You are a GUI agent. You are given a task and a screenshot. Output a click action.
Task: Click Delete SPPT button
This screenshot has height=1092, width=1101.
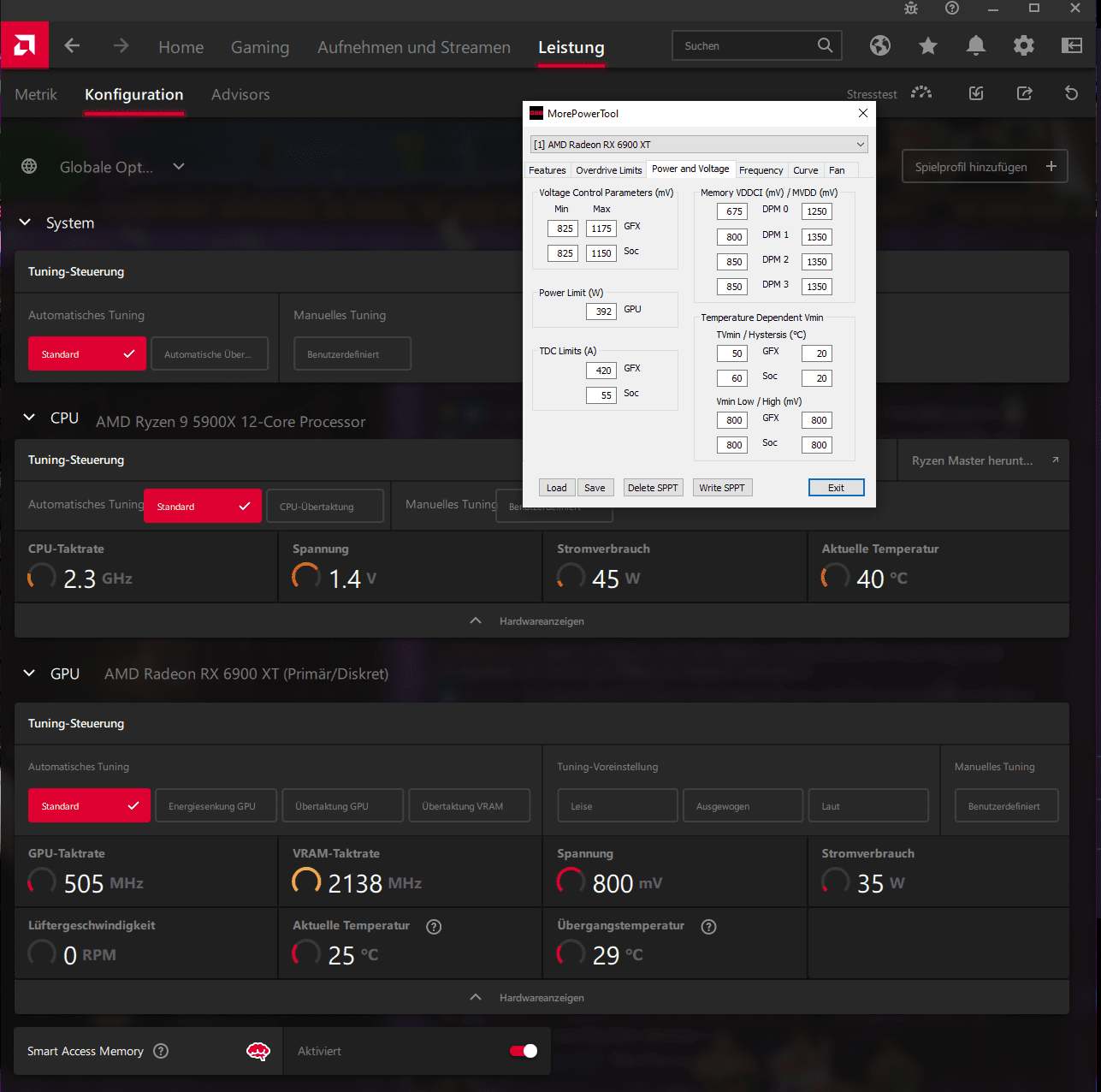(x=653, y=488)
